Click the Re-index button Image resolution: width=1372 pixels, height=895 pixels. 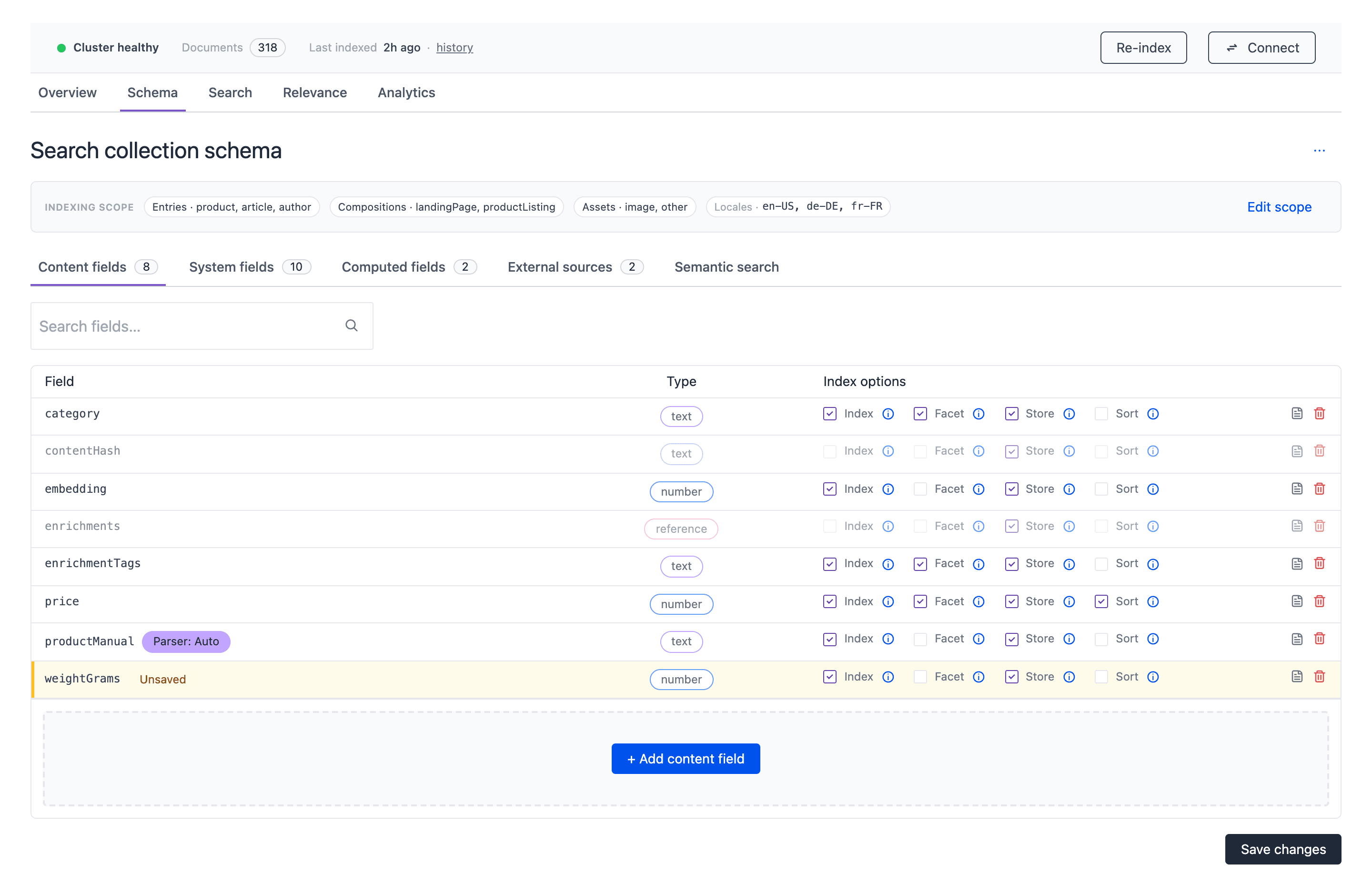pos(1143,48)
